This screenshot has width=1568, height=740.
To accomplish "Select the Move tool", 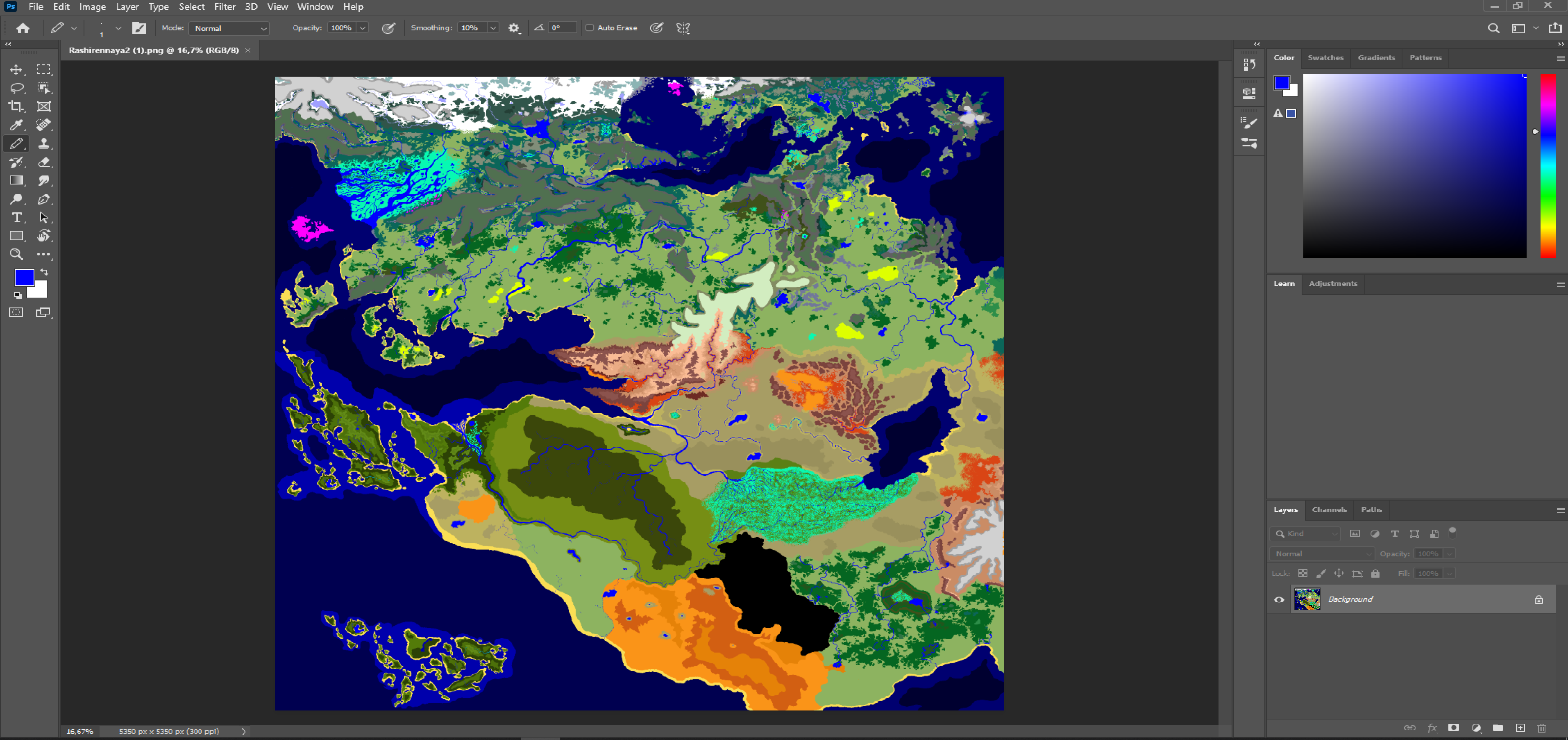I will tap(16, 69).
